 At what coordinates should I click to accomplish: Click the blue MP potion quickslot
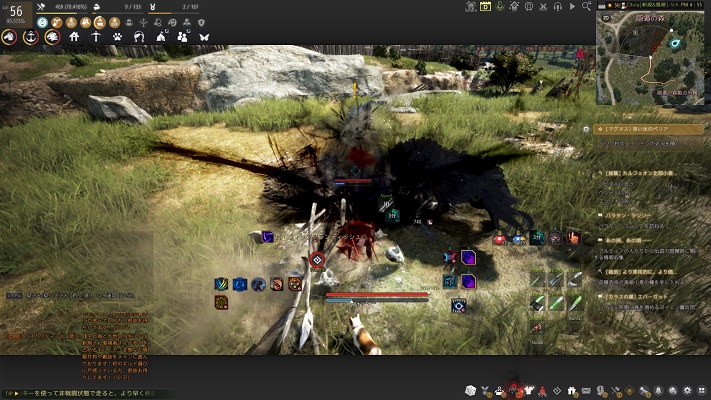click(517, 238)
